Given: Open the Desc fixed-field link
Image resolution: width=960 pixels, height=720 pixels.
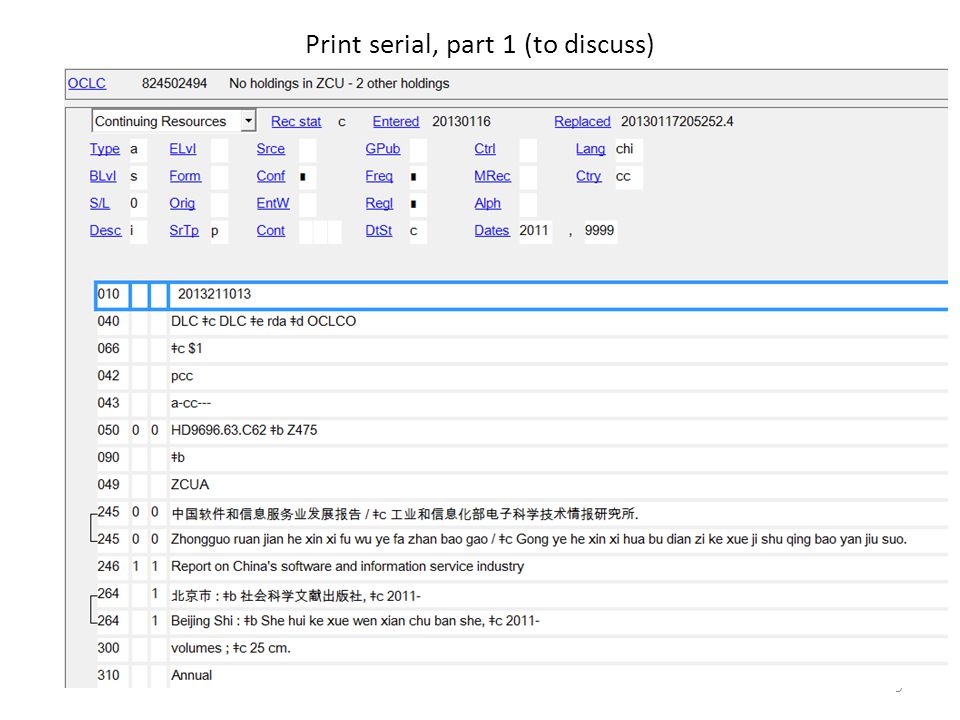Looking at the screenshot, I should coord(105,231).
